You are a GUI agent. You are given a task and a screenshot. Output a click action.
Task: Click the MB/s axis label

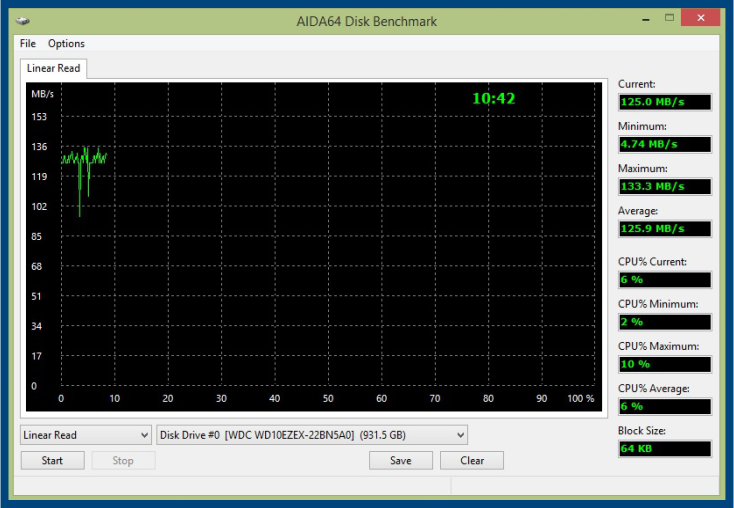43,94
